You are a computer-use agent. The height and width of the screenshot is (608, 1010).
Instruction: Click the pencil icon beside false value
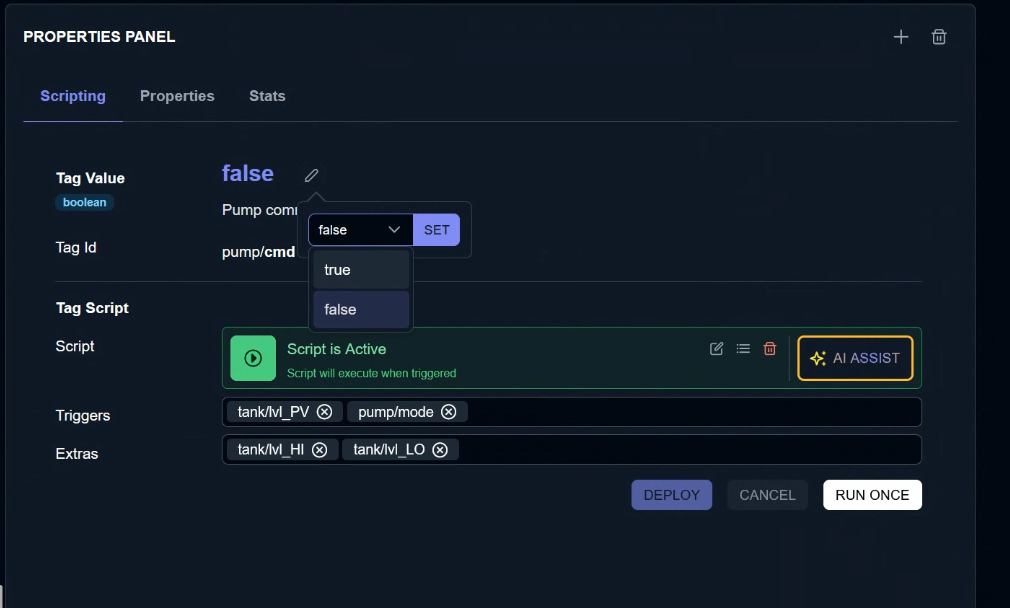pos(312,175)
